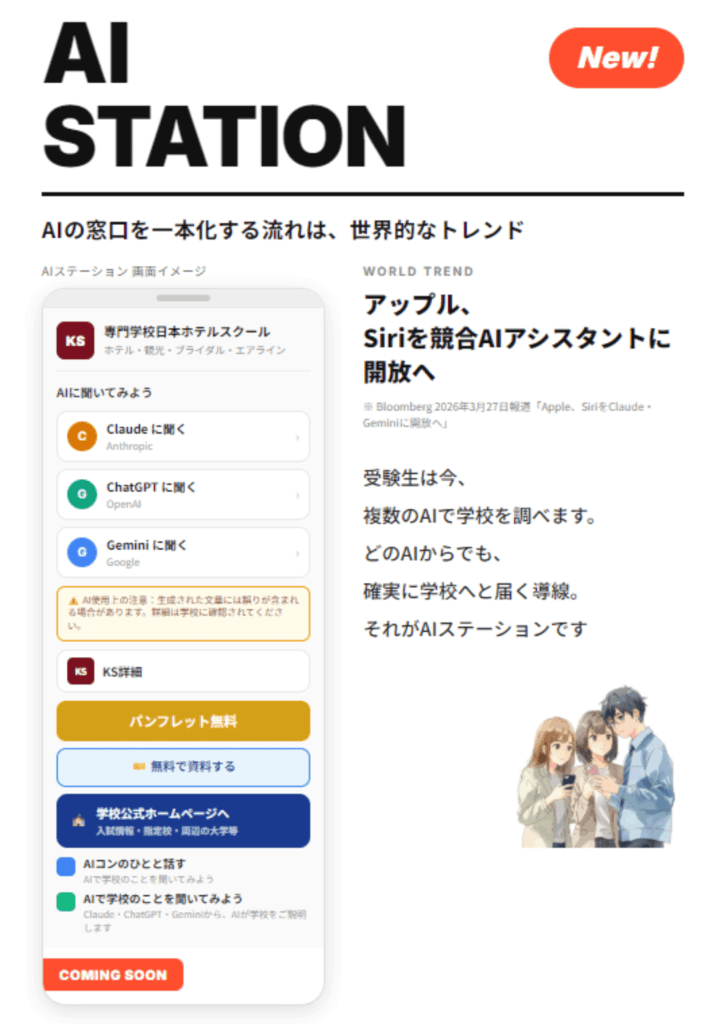The image size is (724, 1024).
Task: Click the AI STATION title
Action: (x=224, y=95)
